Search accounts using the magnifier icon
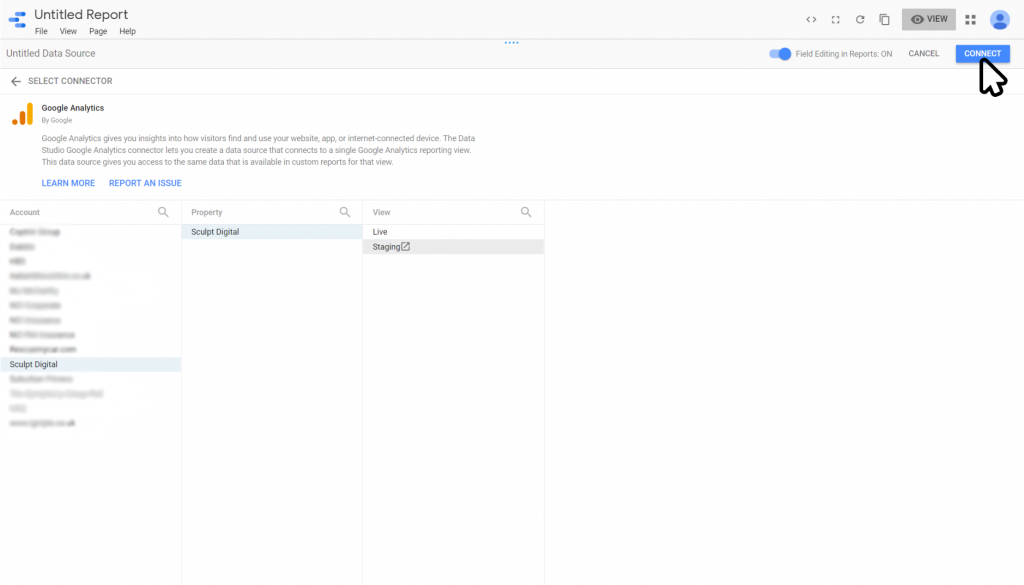Viewport: 1024px width, 585px height. [x=163, y=212]
